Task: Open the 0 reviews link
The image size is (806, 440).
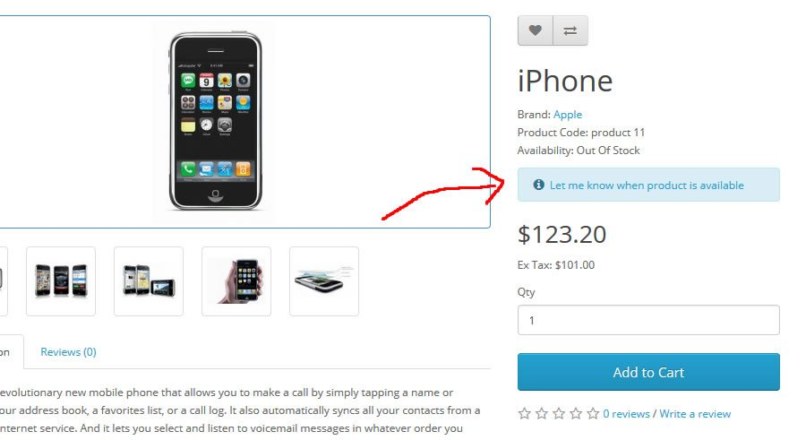Action: pyautogui.click(x=626, y=414)
